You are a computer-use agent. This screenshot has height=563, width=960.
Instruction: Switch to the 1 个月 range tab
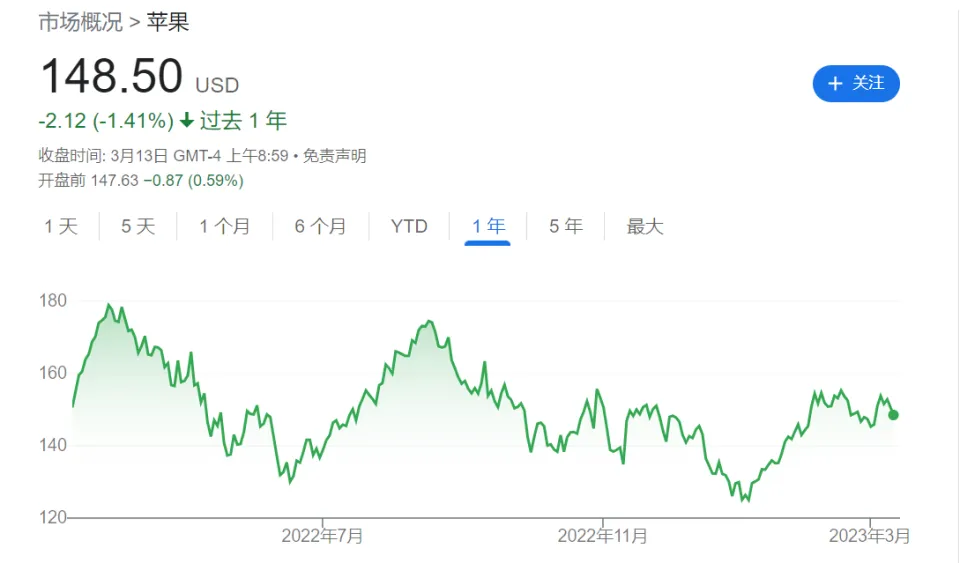pos(225,226)
